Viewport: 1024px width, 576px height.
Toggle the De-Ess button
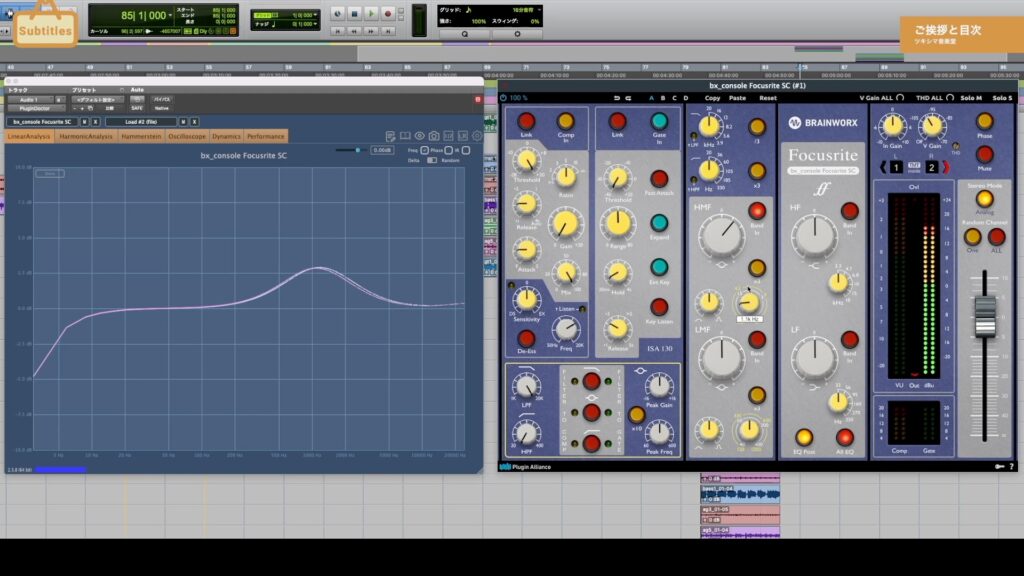tap(526, 338)
